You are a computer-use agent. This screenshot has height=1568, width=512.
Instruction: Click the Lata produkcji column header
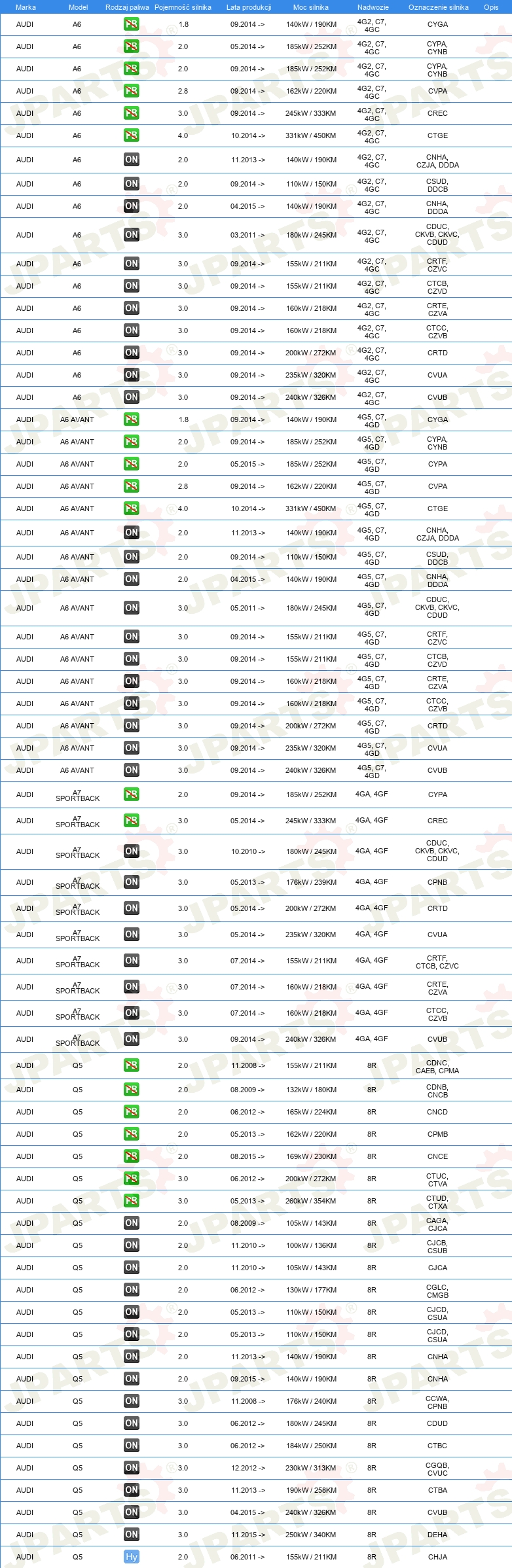[x=249, y=7]
